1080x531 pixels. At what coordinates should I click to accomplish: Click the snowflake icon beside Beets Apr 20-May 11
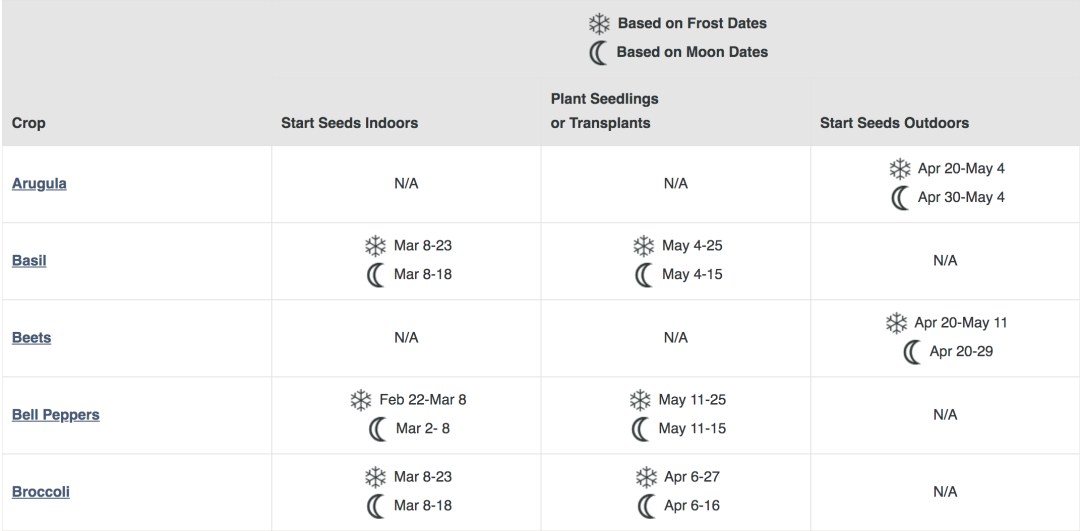[896, 322]
